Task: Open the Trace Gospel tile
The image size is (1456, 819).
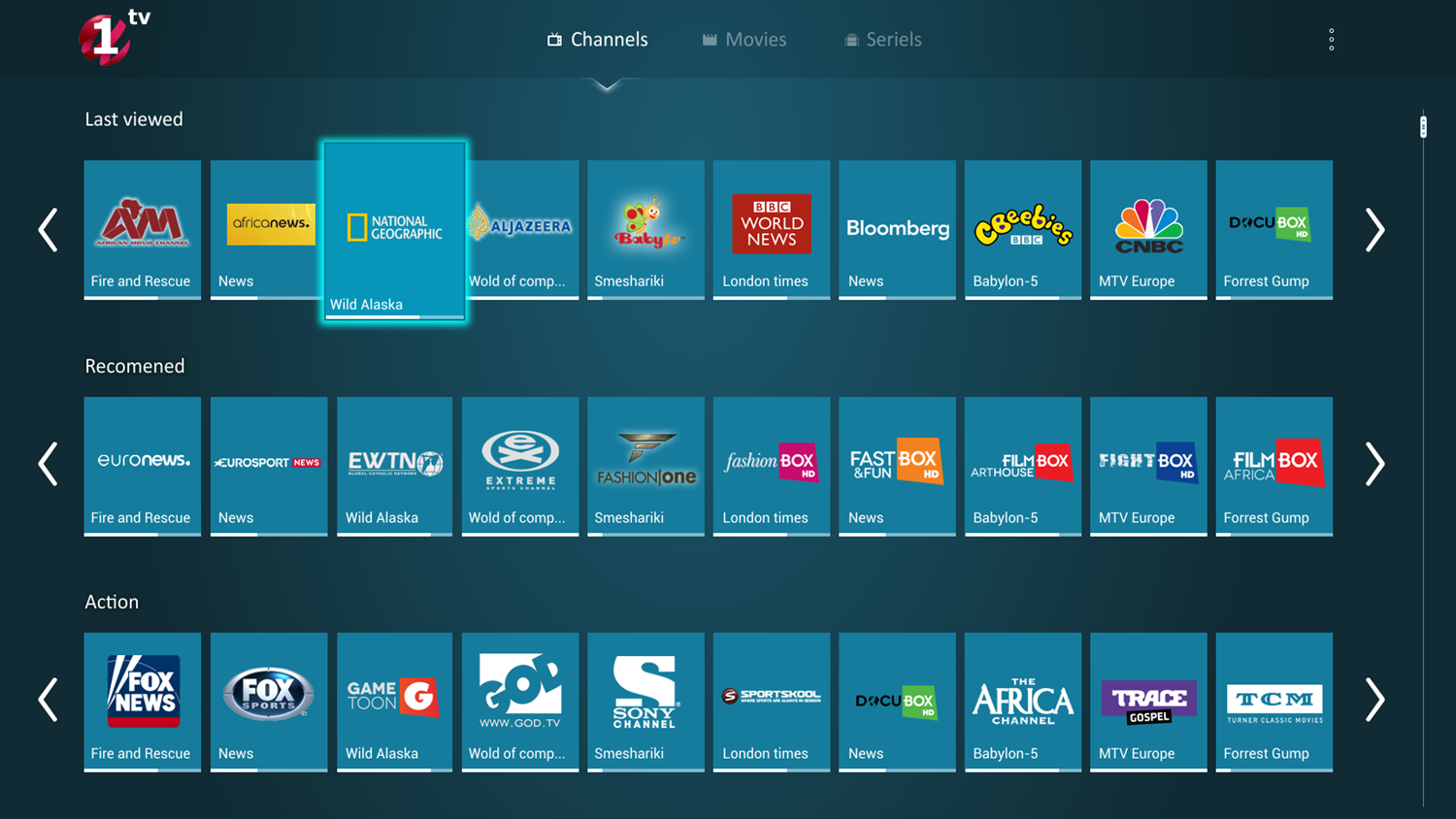Action: (x=1148, y=702)
